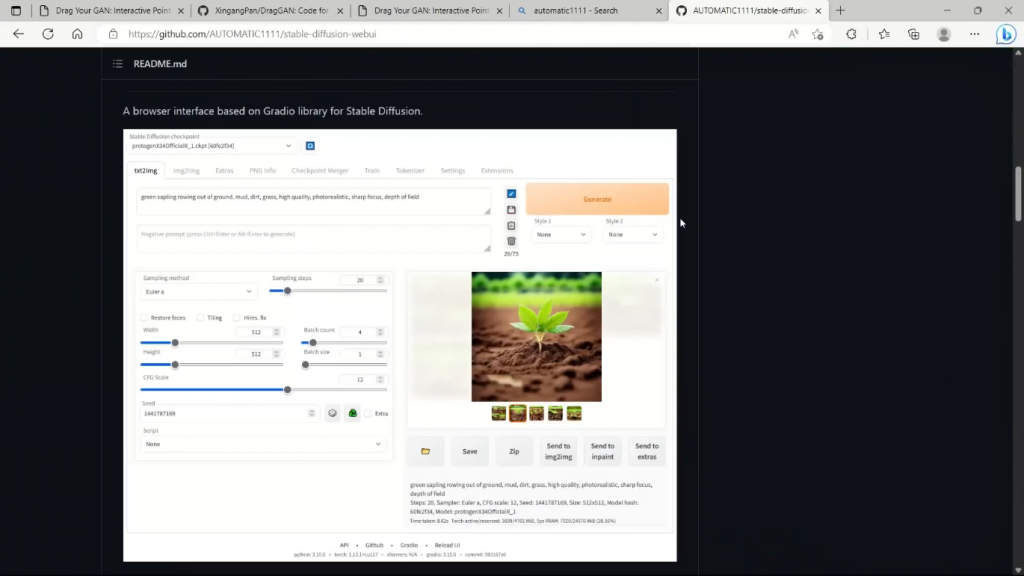Open a new browser tab with plus icon
The height and width of the screenshot is (576, 1024).
(840, 10)
